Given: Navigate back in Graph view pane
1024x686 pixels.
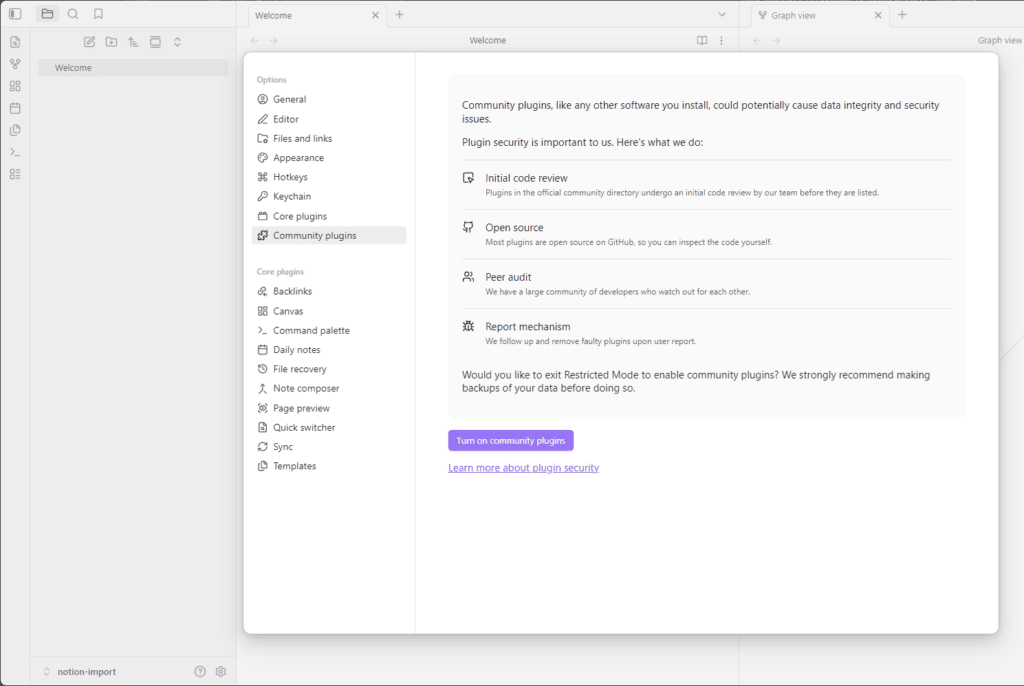Looking at the screenshot, I should [757, 41].
